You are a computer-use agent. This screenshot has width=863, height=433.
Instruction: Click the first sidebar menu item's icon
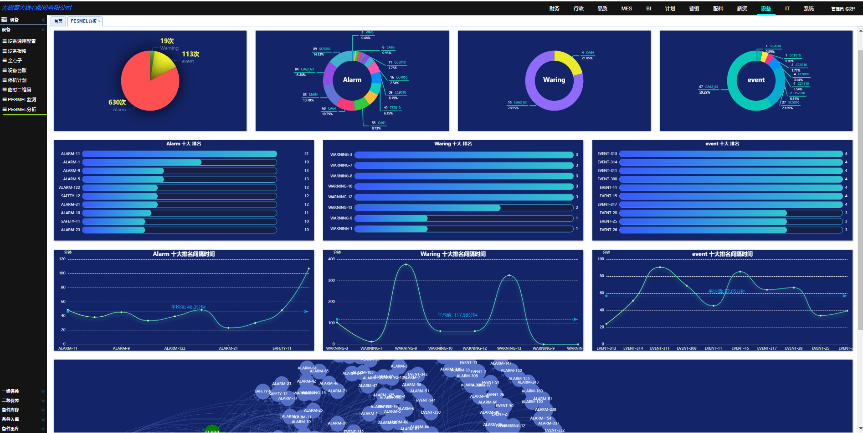coord(4,41)
